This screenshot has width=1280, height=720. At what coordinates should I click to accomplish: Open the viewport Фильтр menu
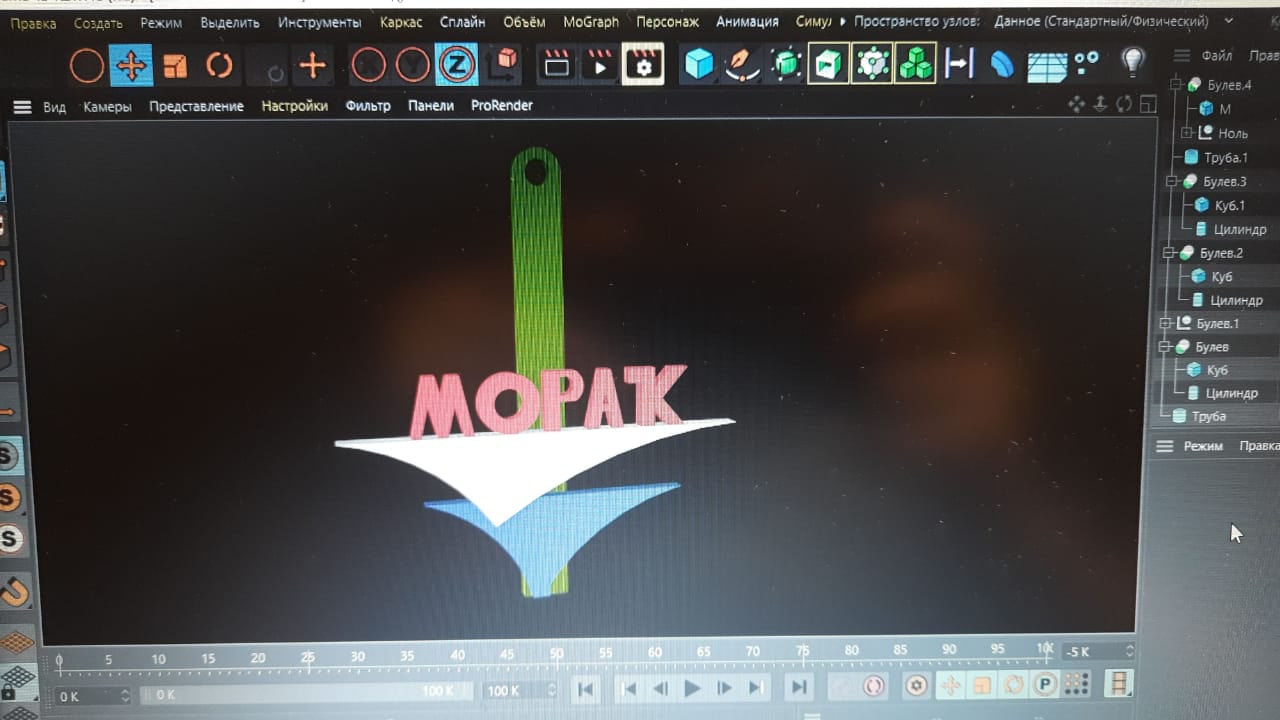click(x=367, y=106)
